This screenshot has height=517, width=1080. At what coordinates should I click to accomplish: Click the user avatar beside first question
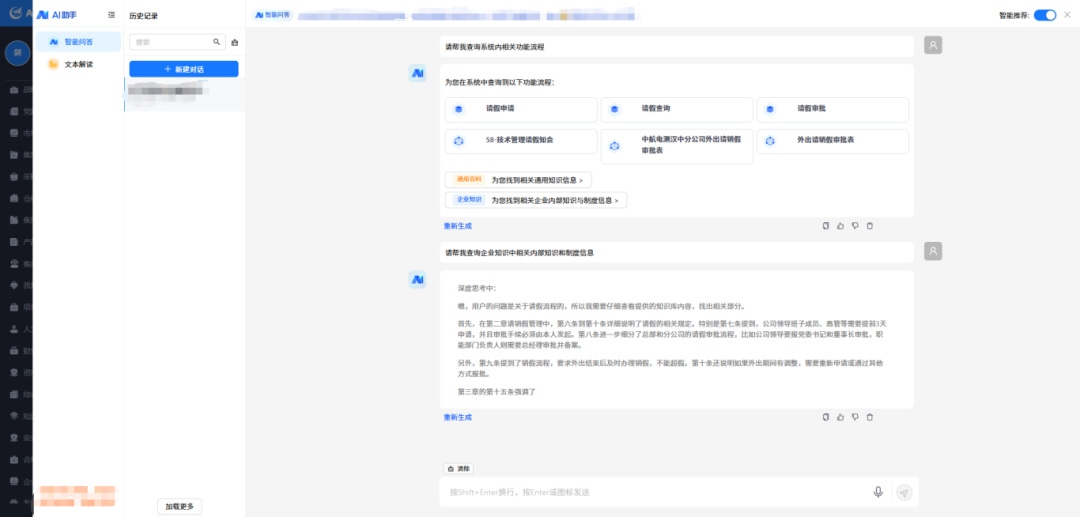(x=933, y=45)
